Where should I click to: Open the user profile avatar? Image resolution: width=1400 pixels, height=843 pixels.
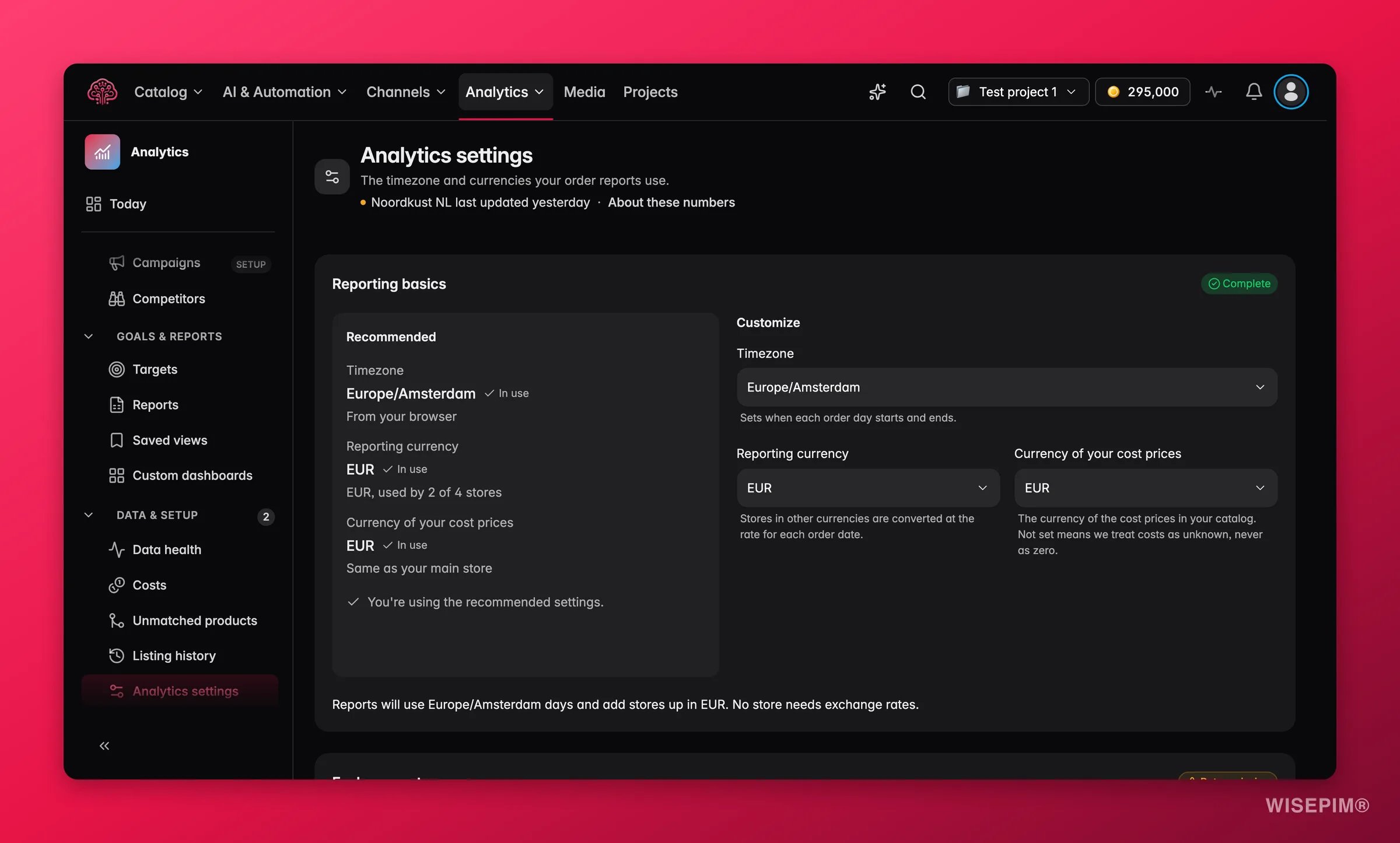pyautogui.click(x=1291, y=92)
